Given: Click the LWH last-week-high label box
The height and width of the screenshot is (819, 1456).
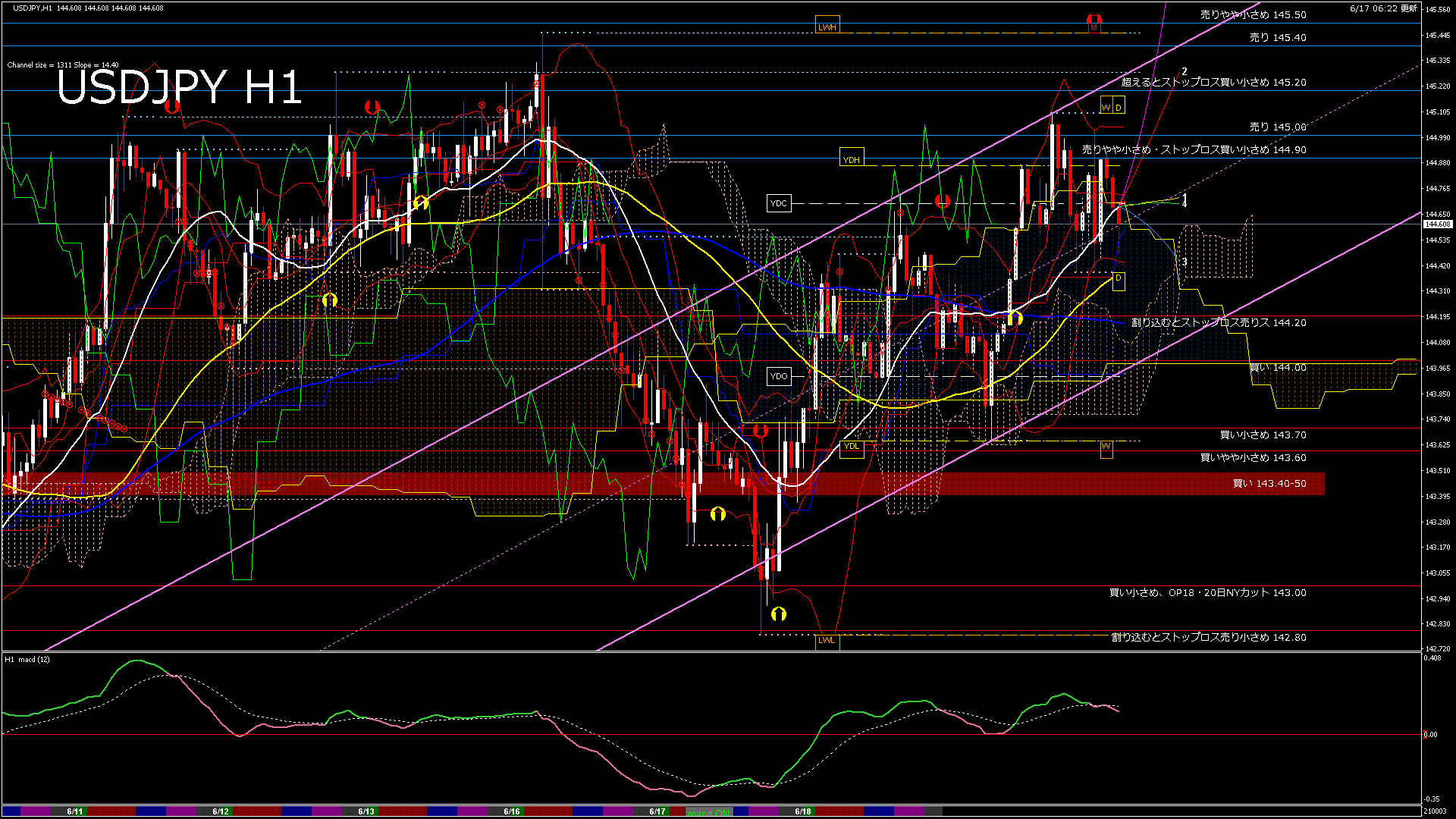Looking at the screenshot, I should tap(827, 27).
